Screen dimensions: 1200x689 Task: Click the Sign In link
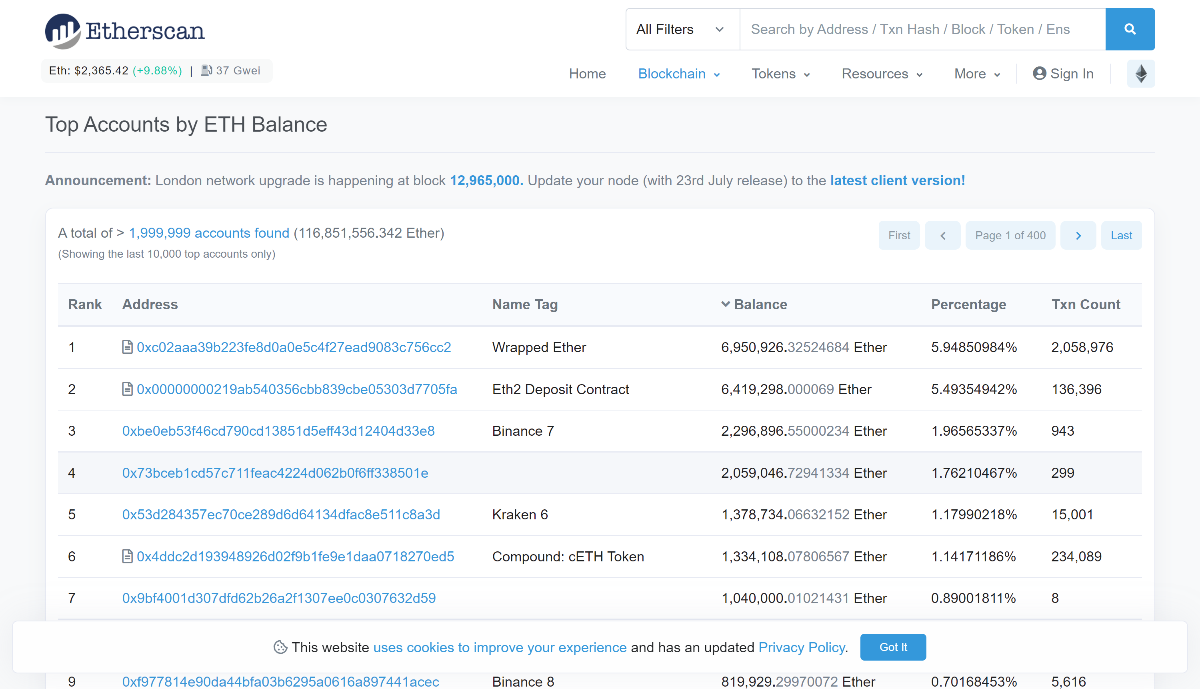[1063, 74]
